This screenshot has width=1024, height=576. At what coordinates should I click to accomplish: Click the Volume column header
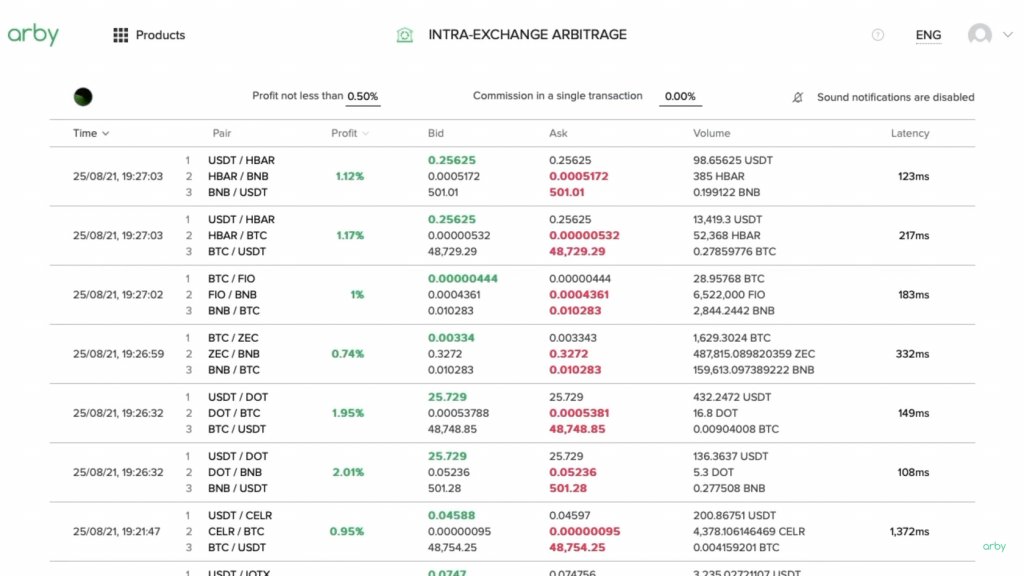pyautogui.click(x=711, y=133)
